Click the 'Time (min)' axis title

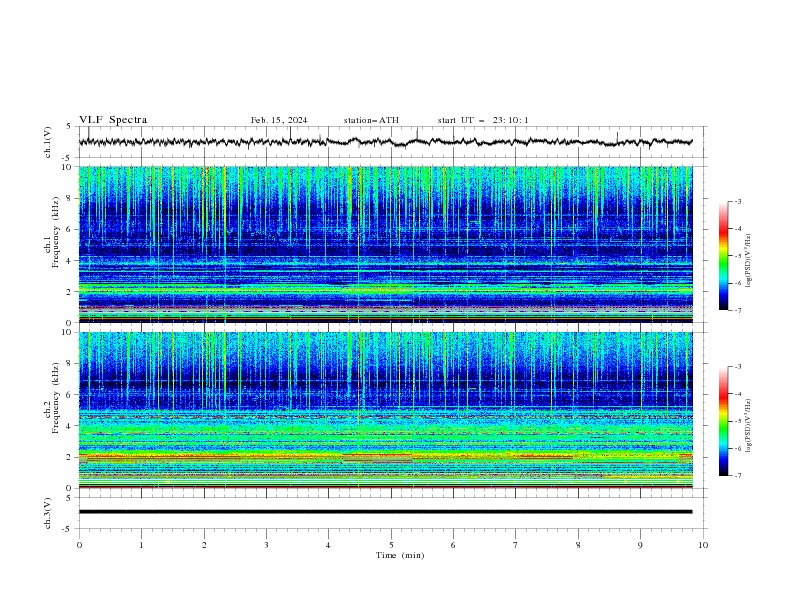pos(400,555)
